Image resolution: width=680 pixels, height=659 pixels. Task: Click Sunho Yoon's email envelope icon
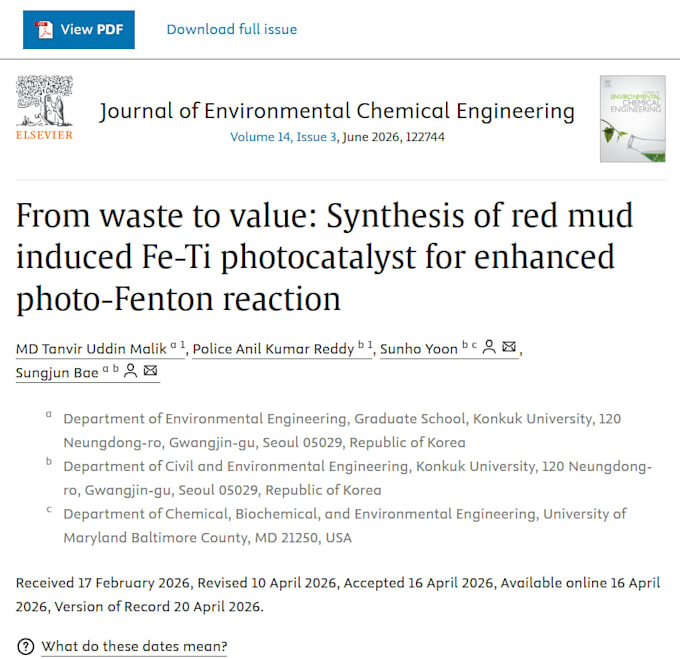(x=509, y=346)
